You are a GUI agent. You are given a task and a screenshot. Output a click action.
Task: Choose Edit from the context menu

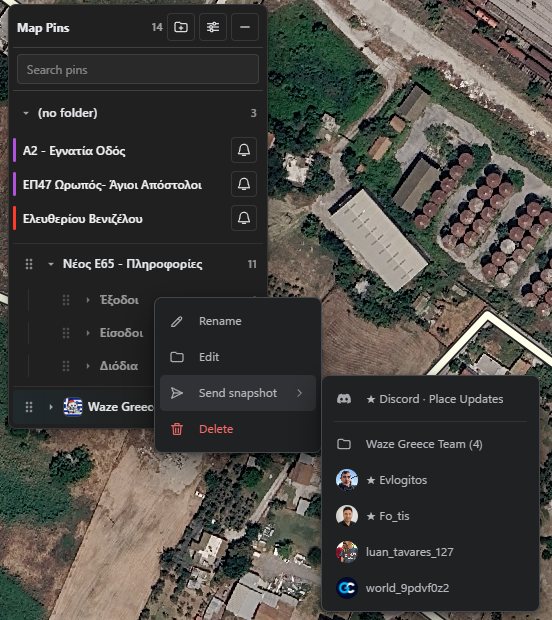[x=238, y=357]
